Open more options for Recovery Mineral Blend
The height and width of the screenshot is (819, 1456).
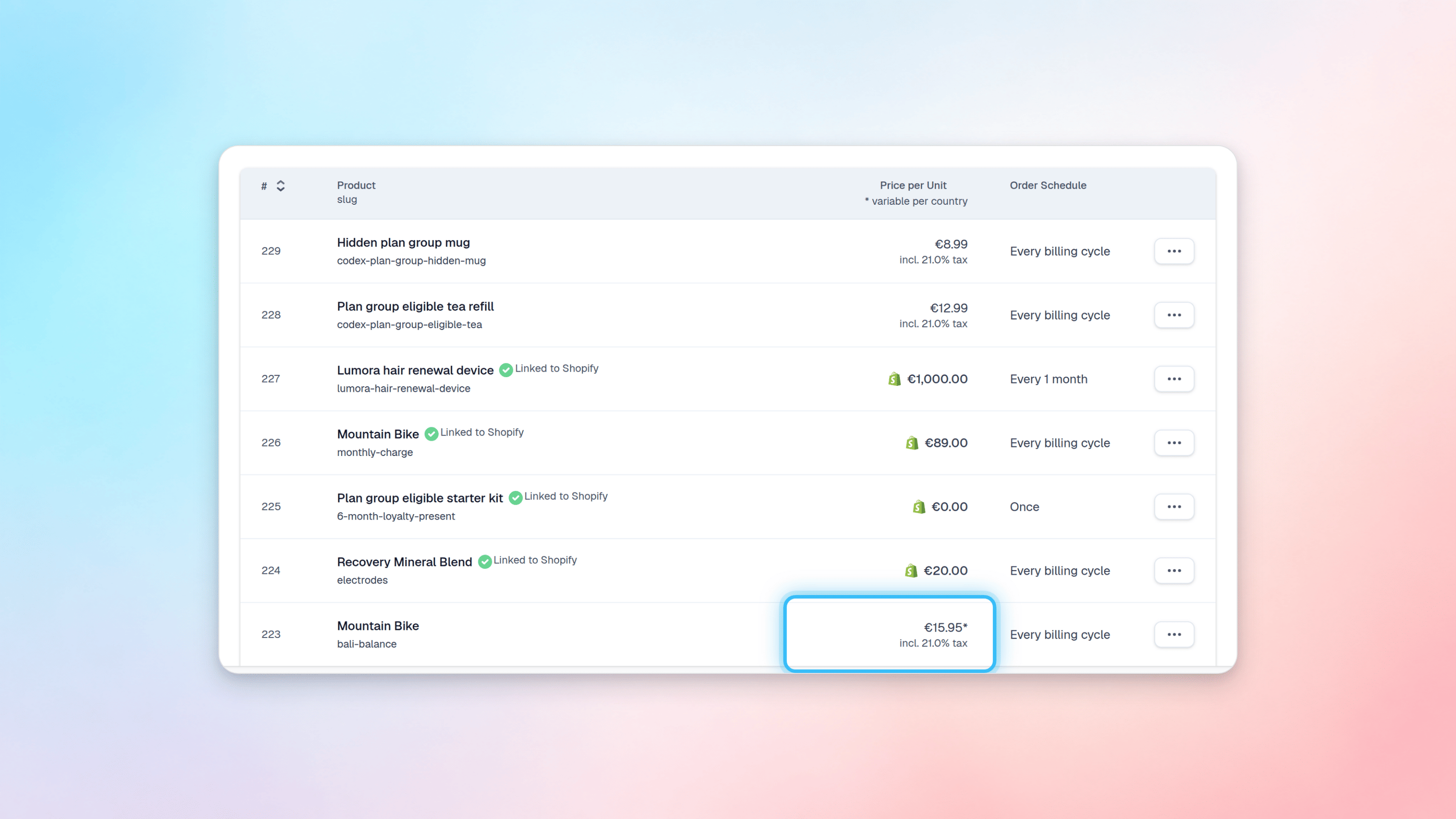(1174, 570)
